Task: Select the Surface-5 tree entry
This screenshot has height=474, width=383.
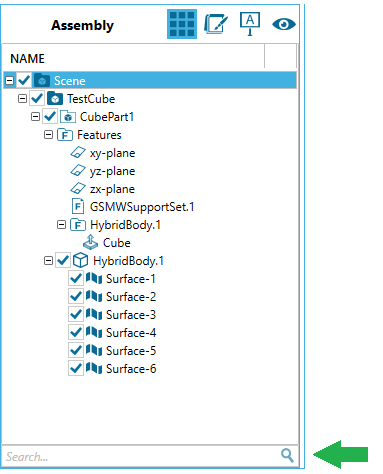Action: pos(121,350)
